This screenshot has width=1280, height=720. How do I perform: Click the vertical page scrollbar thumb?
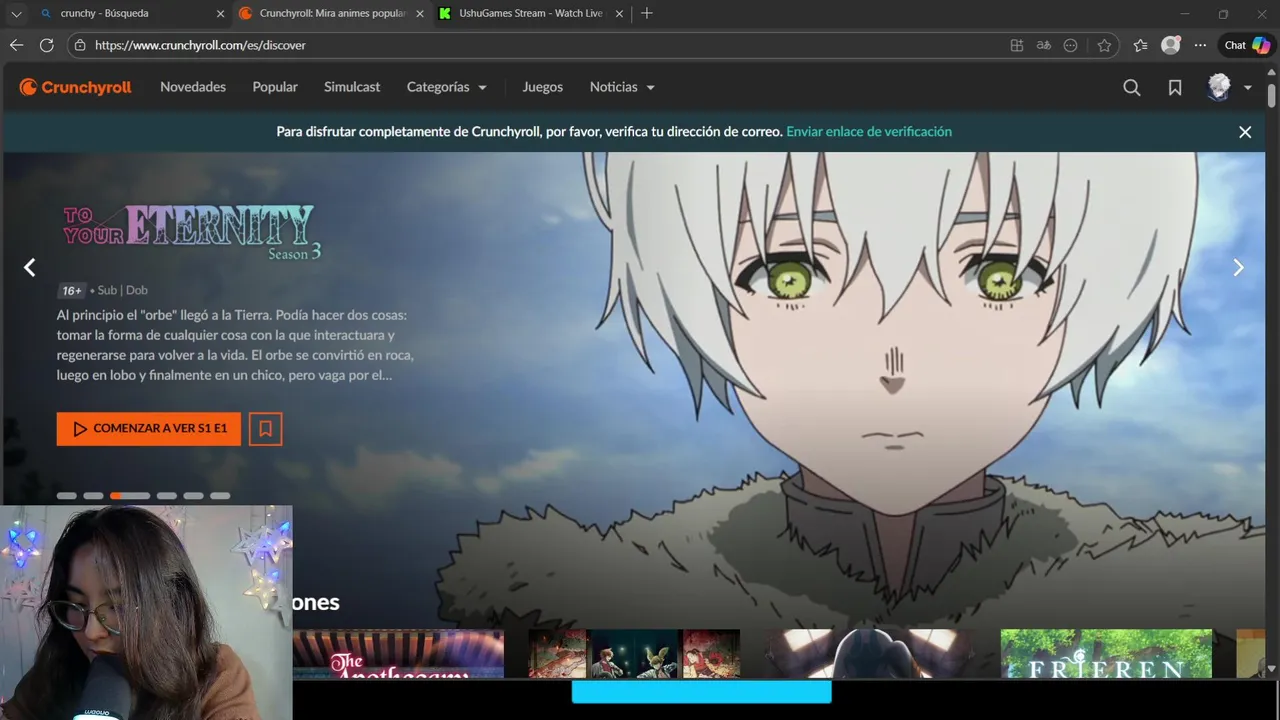coord(1272,96)
